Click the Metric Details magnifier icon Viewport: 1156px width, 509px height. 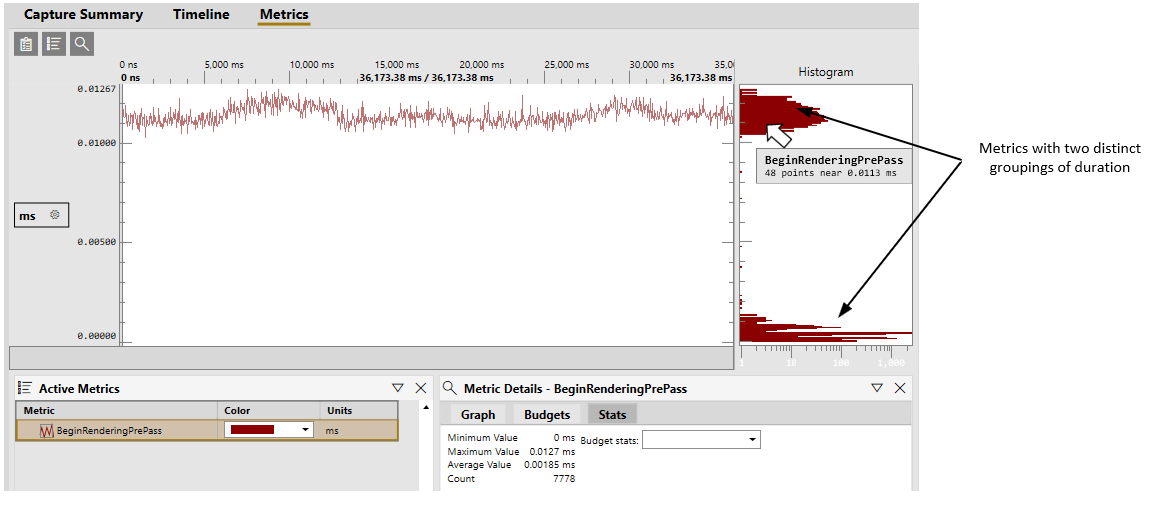450,388
